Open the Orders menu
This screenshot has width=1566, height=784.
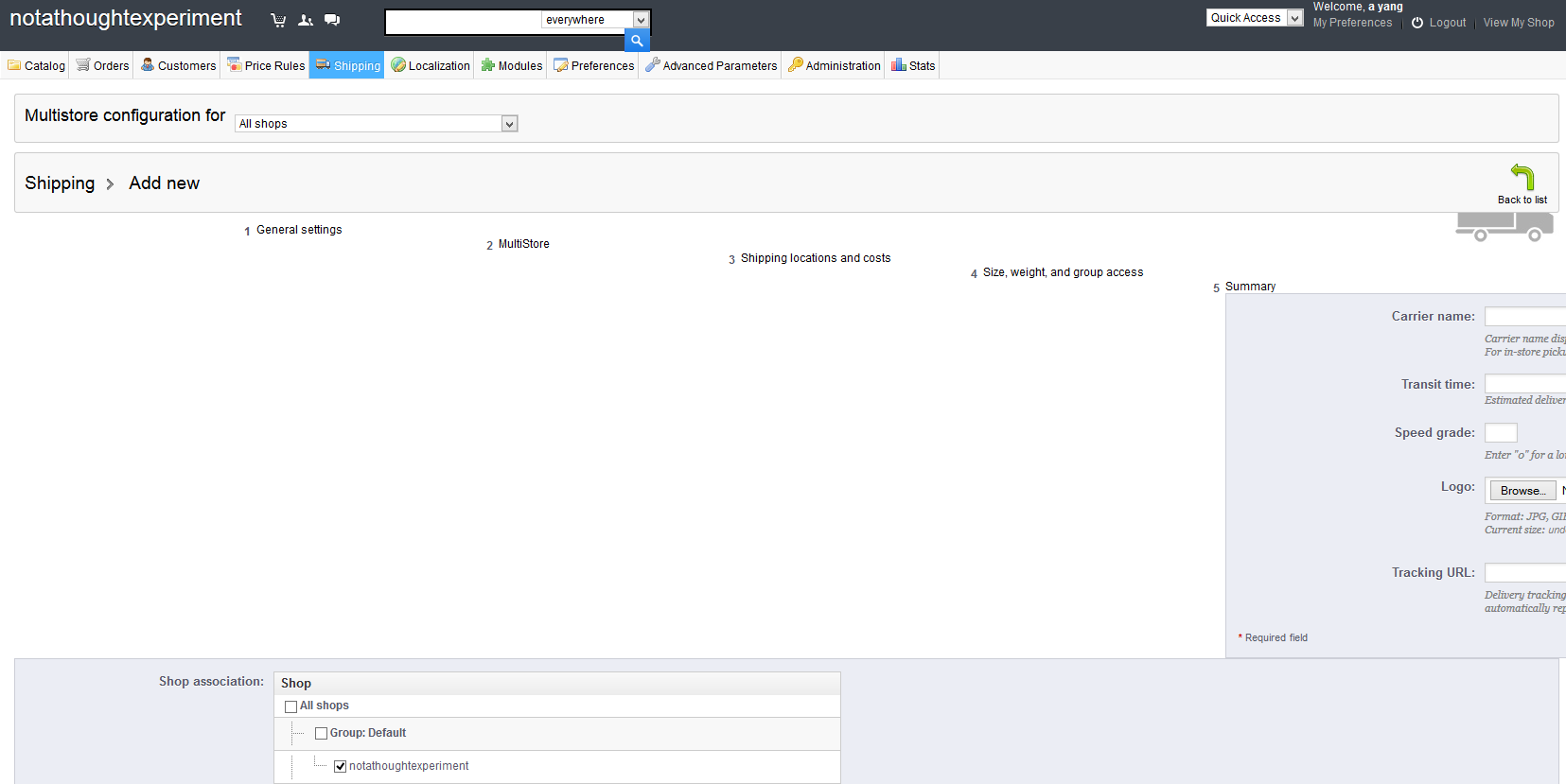click(102, 65)
